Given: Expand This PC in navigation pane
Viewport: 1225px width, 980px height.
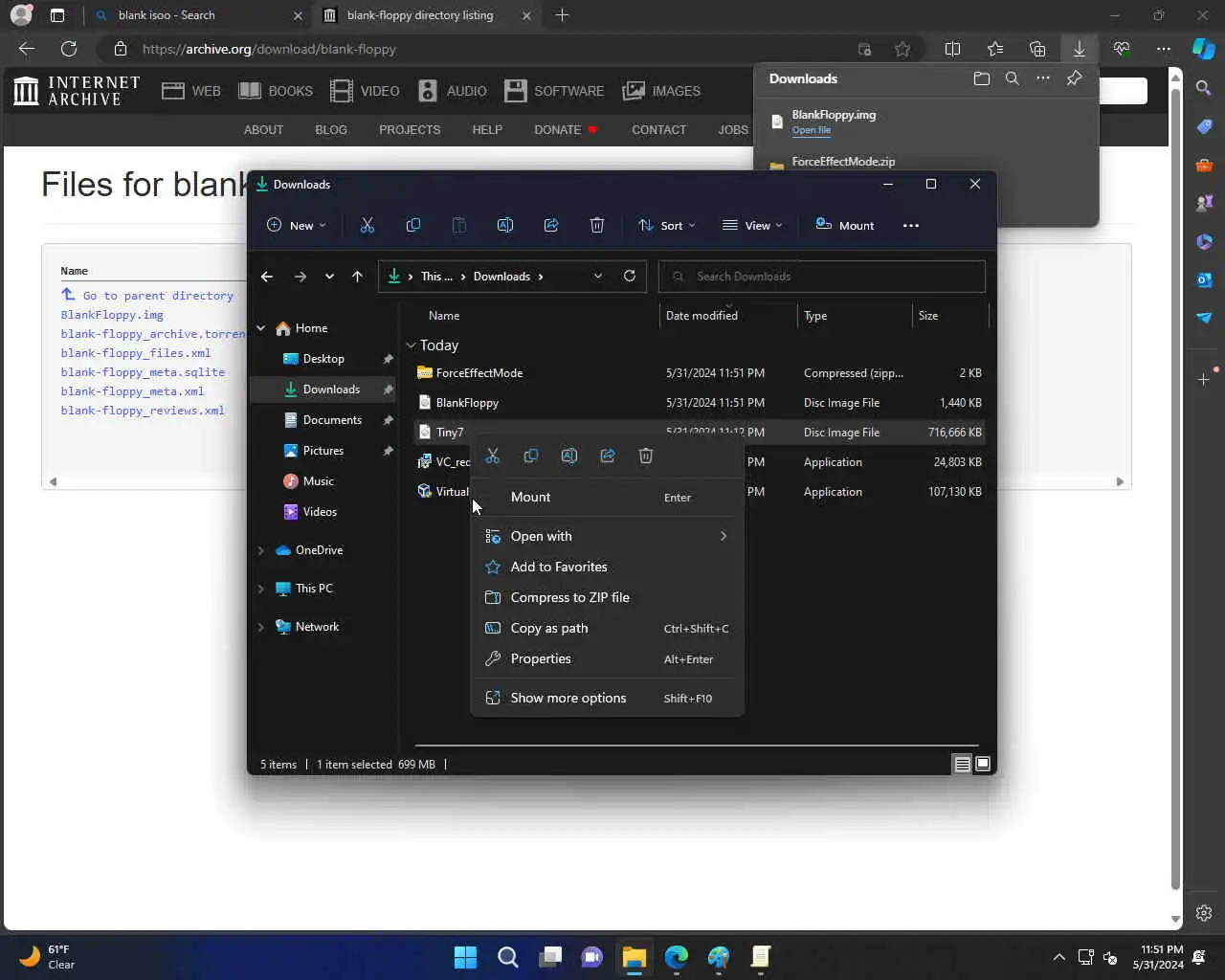Looking at the screenshot, I should (x=260, y=589).
